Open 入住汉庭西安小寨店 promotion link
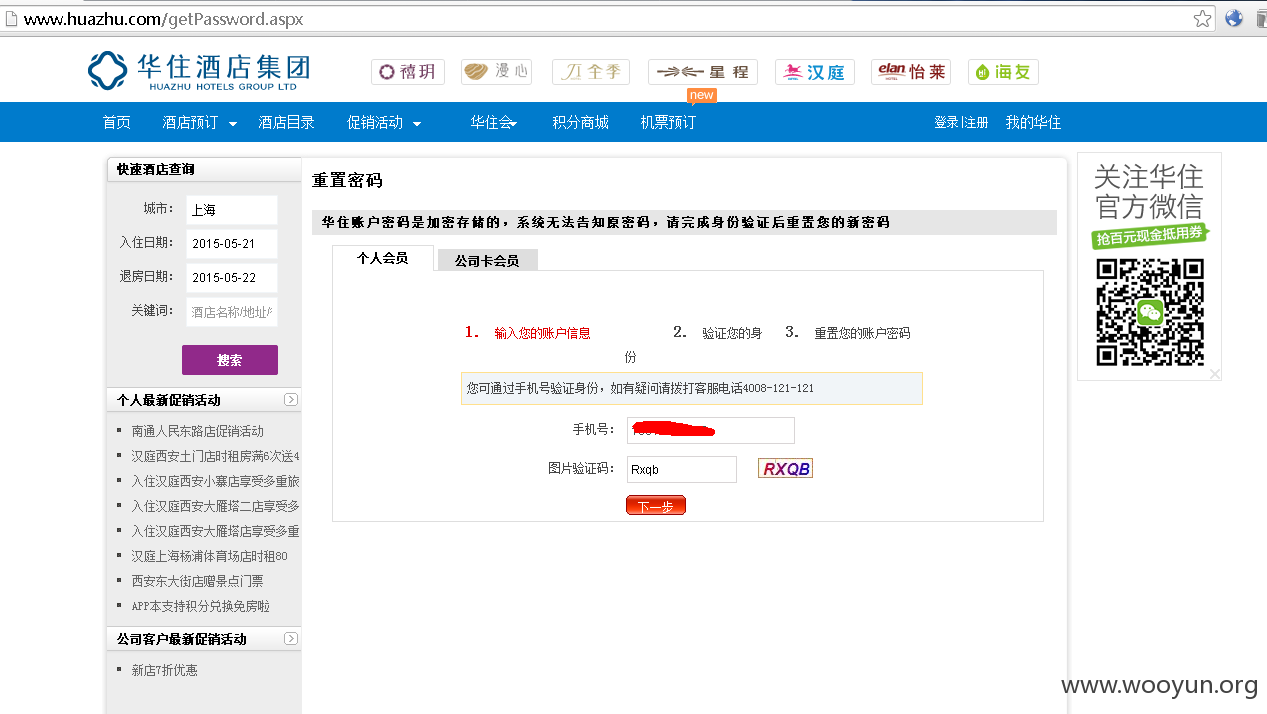The image size is (1267, 714). click(x=215, y=481)
